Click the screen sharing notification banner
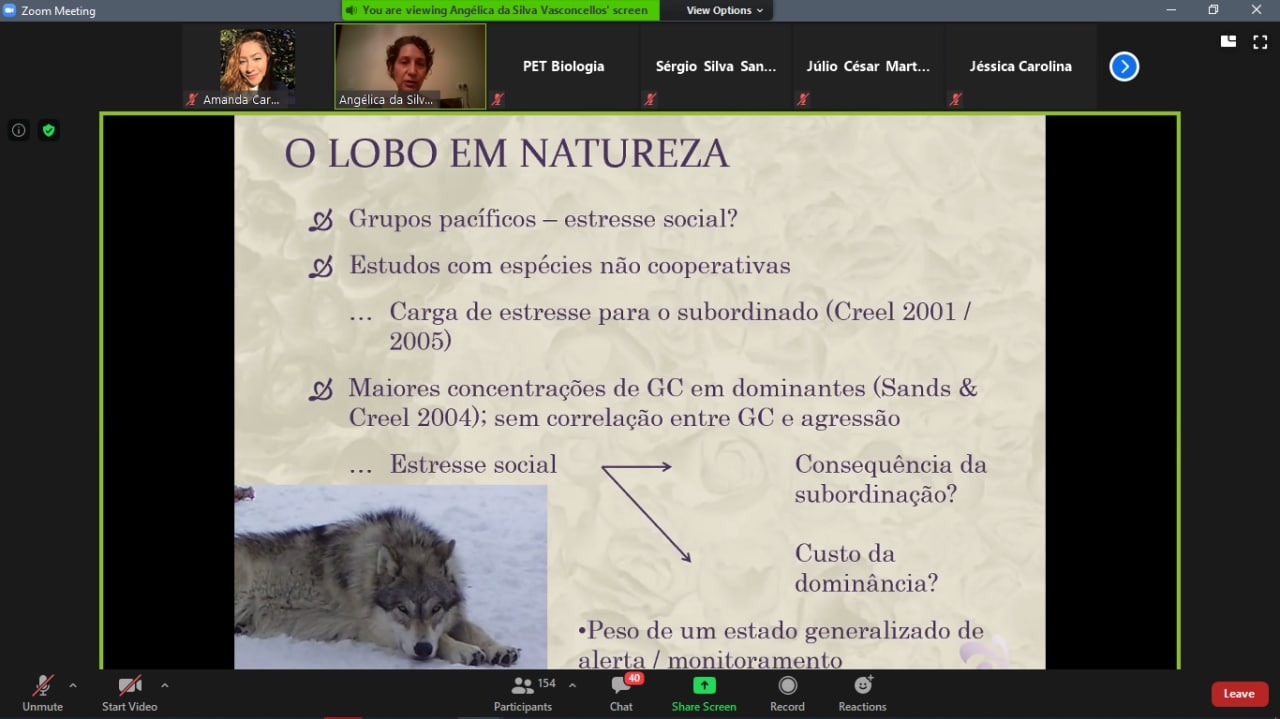 [x=501, y=10]
